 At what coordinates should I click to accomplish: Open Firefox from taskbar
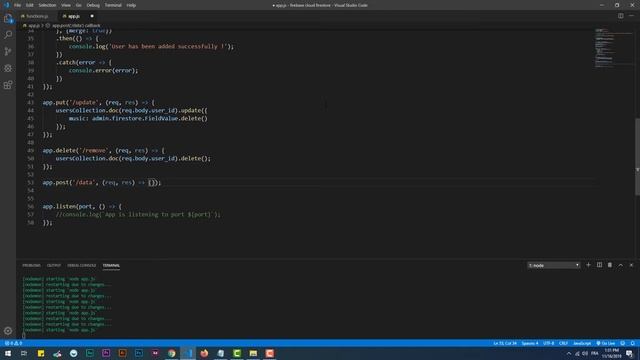(204, 353)
